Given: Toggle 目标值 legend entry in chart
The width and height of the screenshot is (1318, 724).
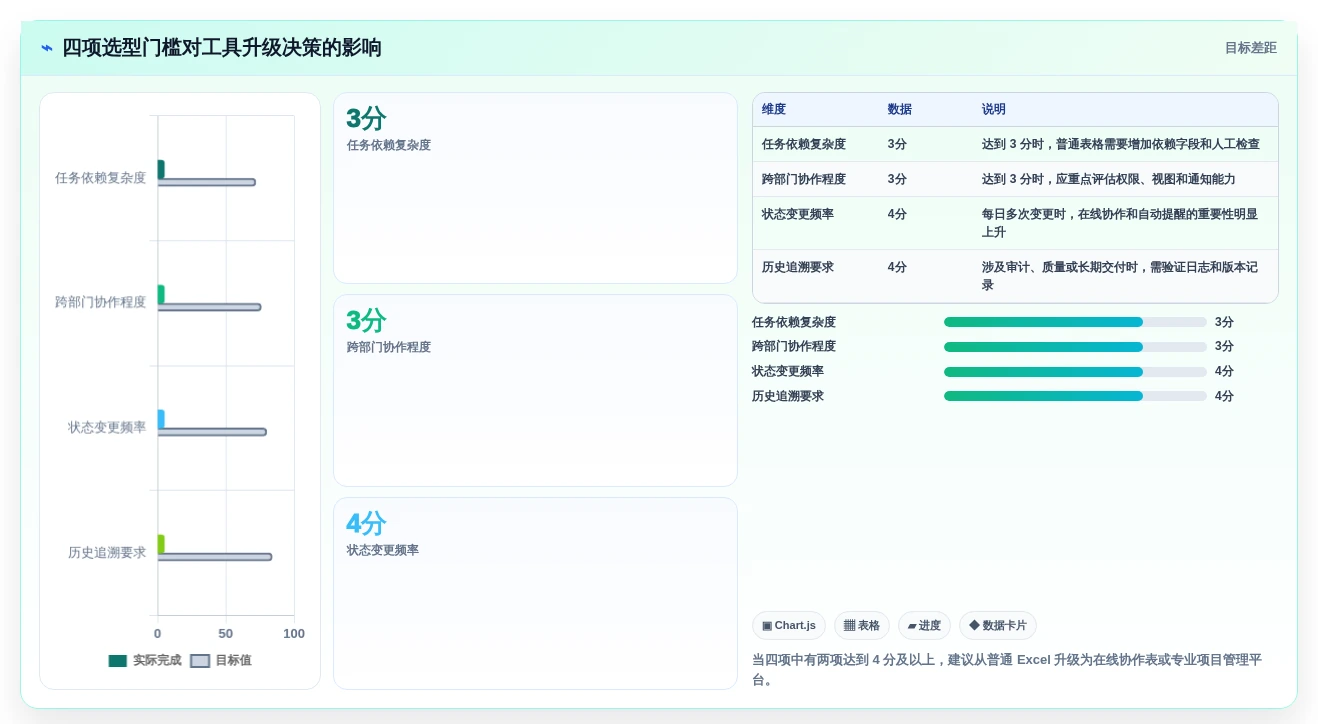Looking at the screenshot, I should tap(221, 661).
